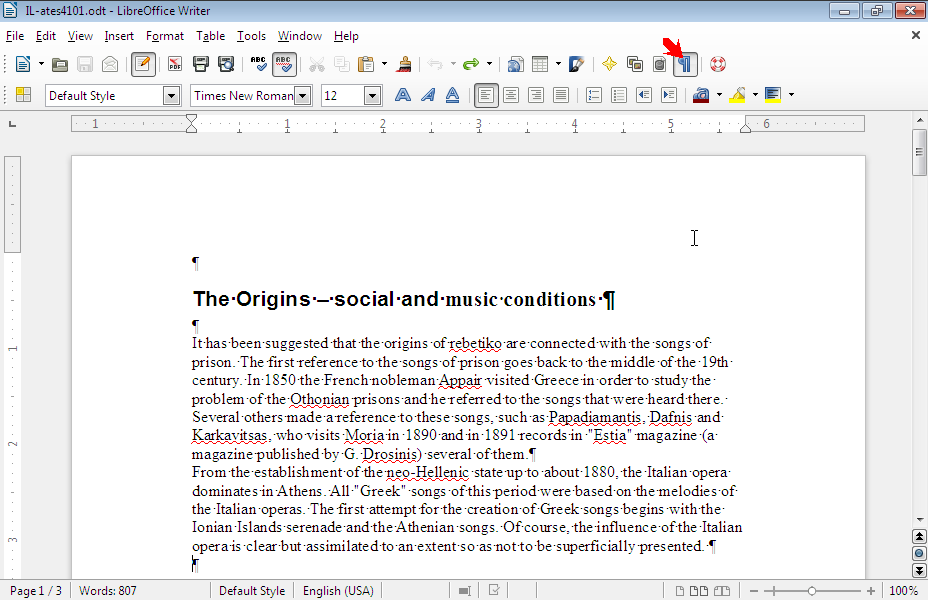This screenshot has height=600, width=928.
Task: Insert a Hyperlink
Action: pos(515,64)
